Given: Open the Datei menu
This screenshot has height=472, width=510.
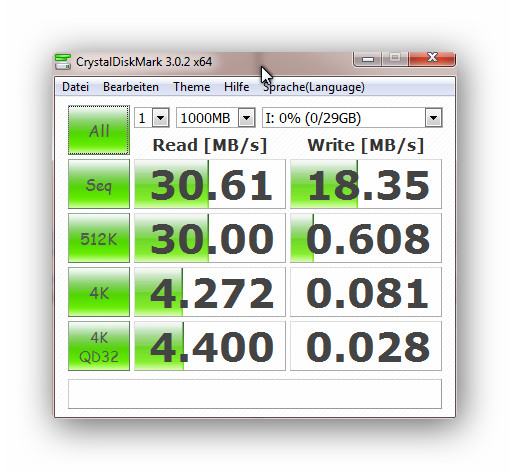Looking at the screenshot, I should (x=75, y=87).
